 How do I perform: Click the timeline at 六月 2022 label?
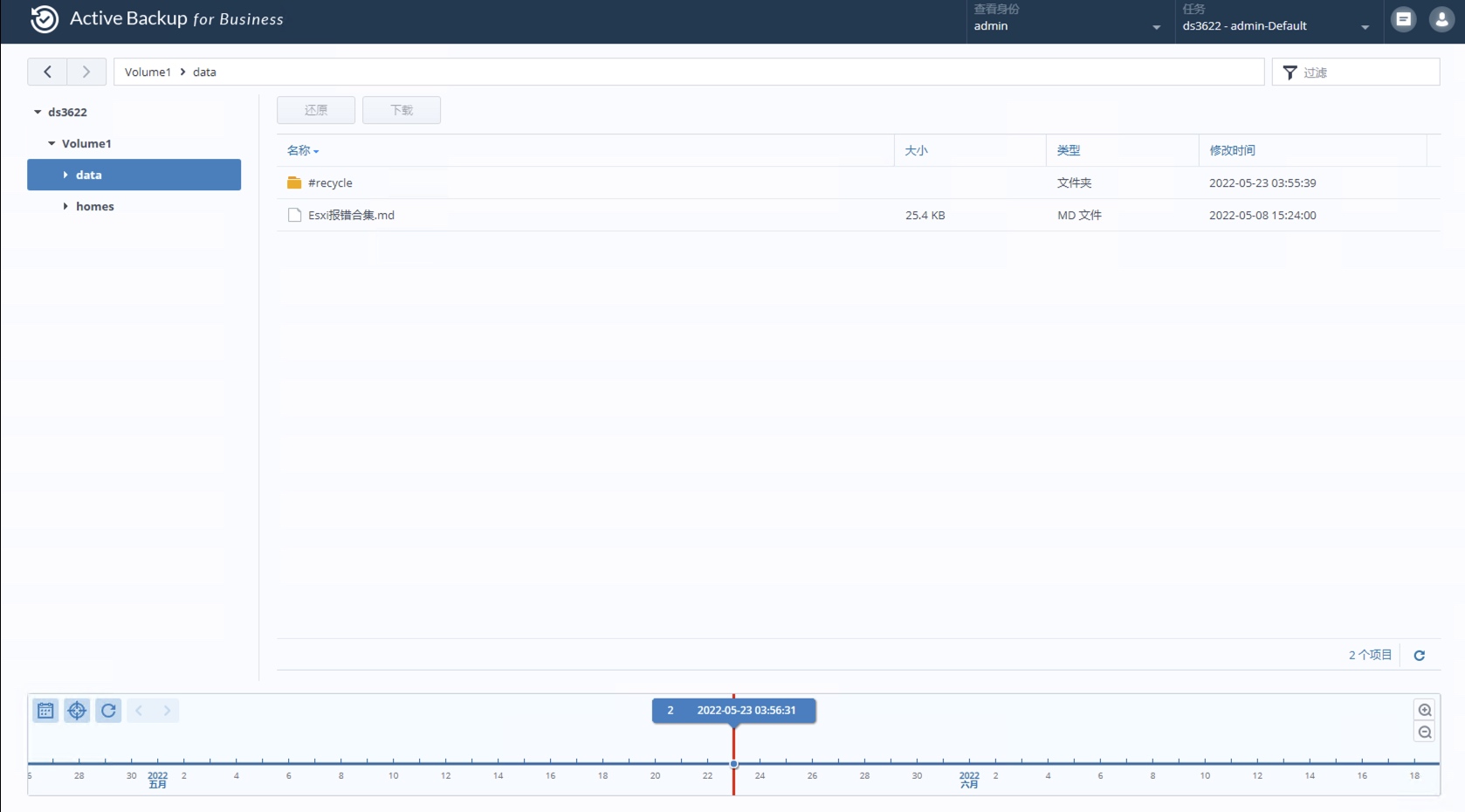coord(969,780)
